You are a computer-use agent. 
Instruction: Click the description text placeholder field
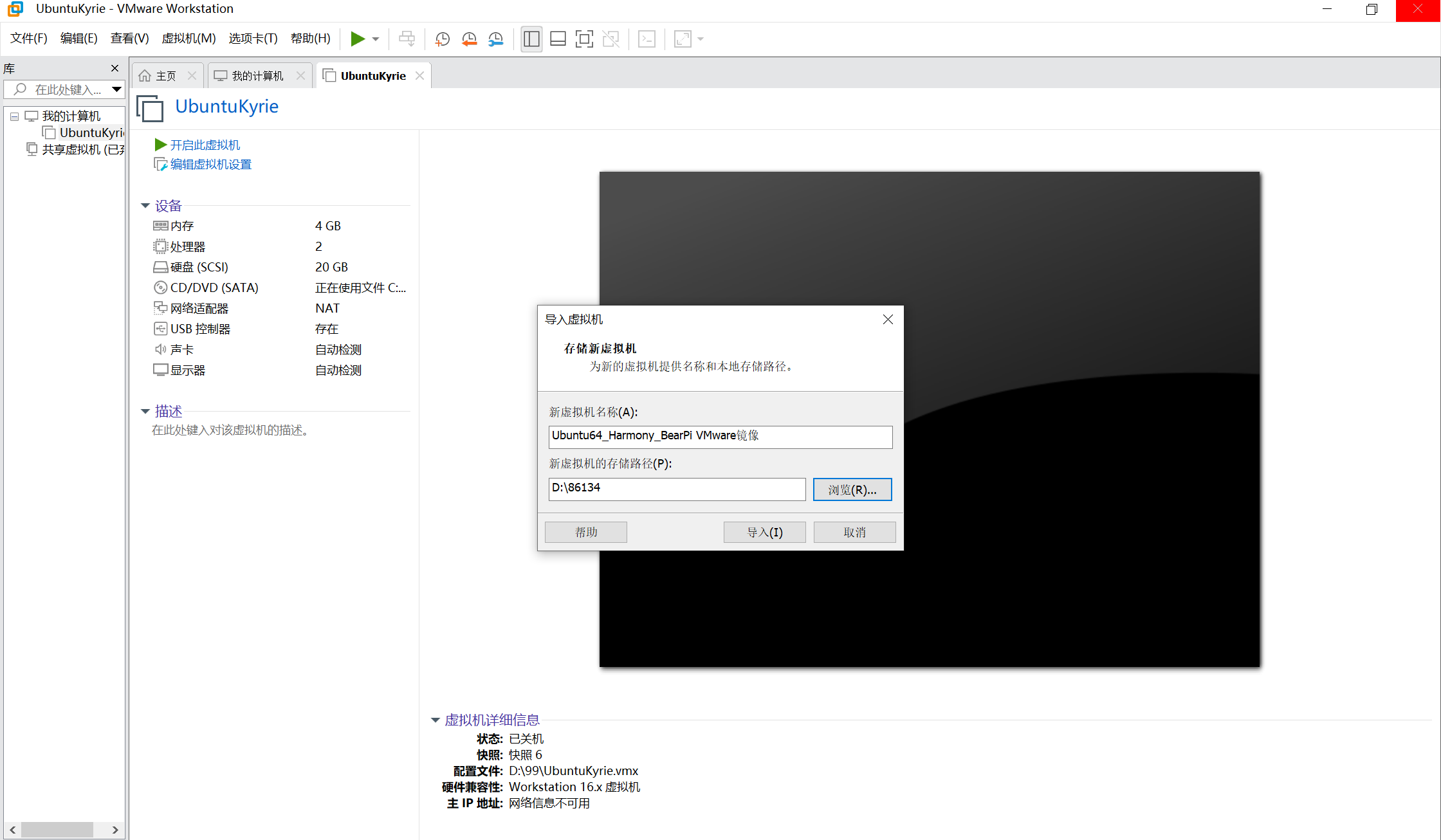click(231, 430)
